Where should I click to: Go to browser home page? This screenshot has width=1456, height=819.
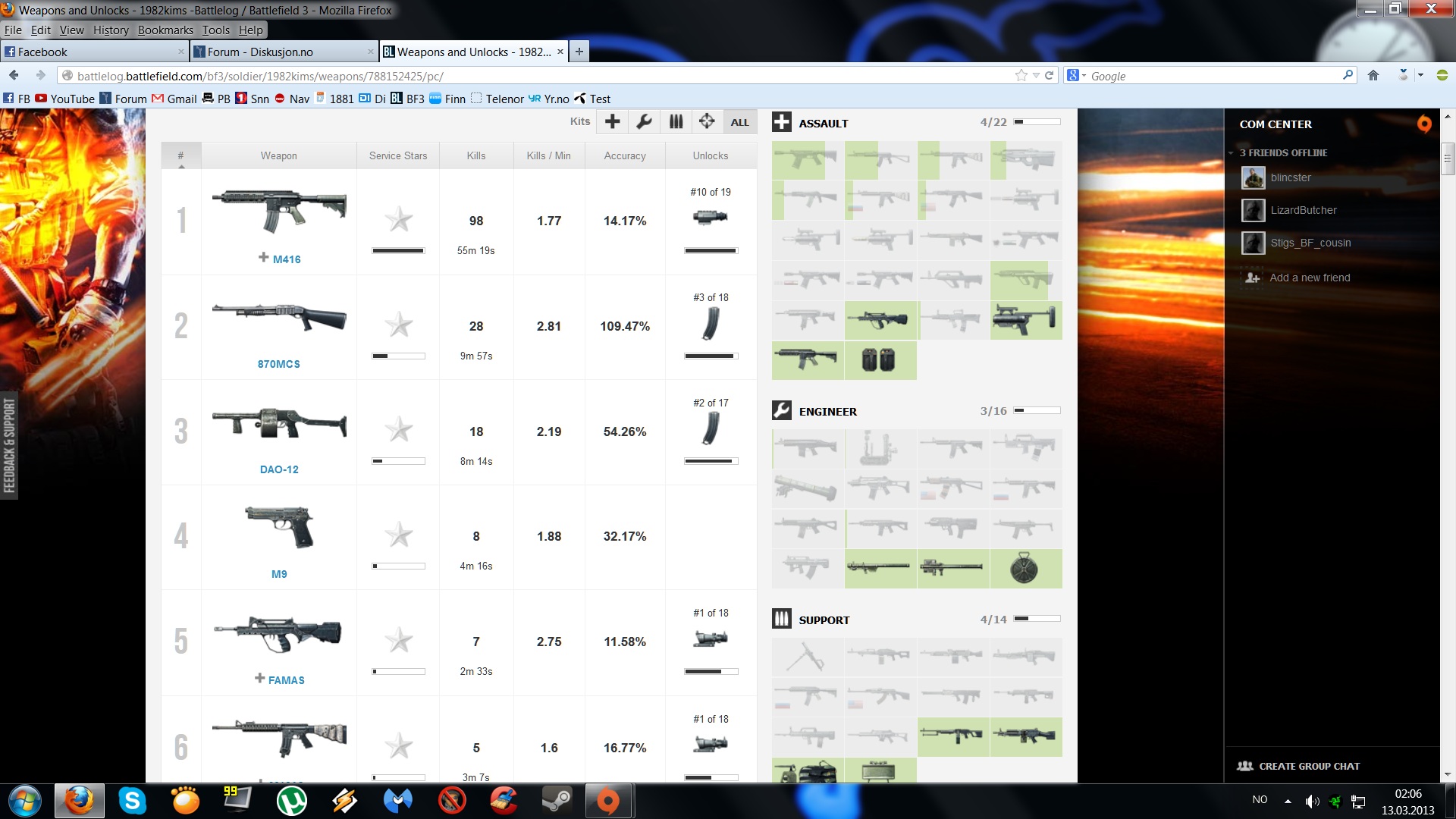tap(1373, 75)
